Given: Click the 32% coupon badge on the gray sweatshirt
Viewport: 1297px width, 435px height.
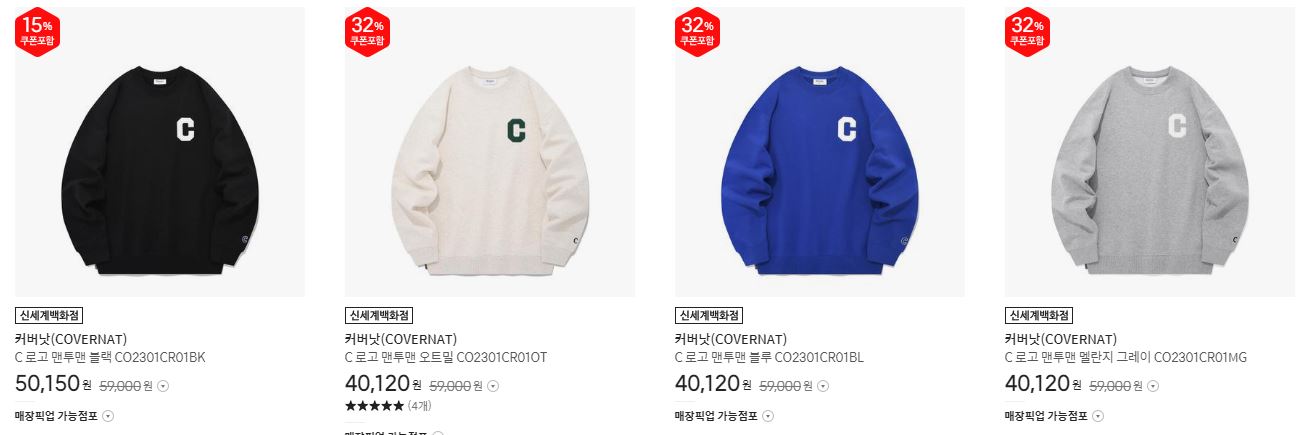Looking at the screenshot, I should [x=1026, y=33].
